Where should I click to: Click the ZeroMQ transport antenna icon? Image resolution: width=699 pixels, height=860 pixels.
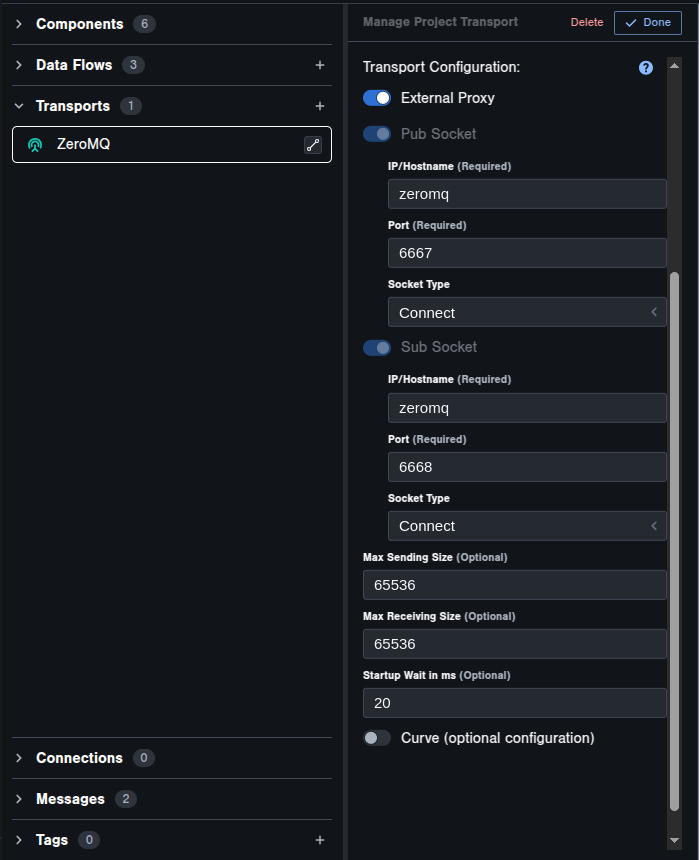tap(35, 145)
